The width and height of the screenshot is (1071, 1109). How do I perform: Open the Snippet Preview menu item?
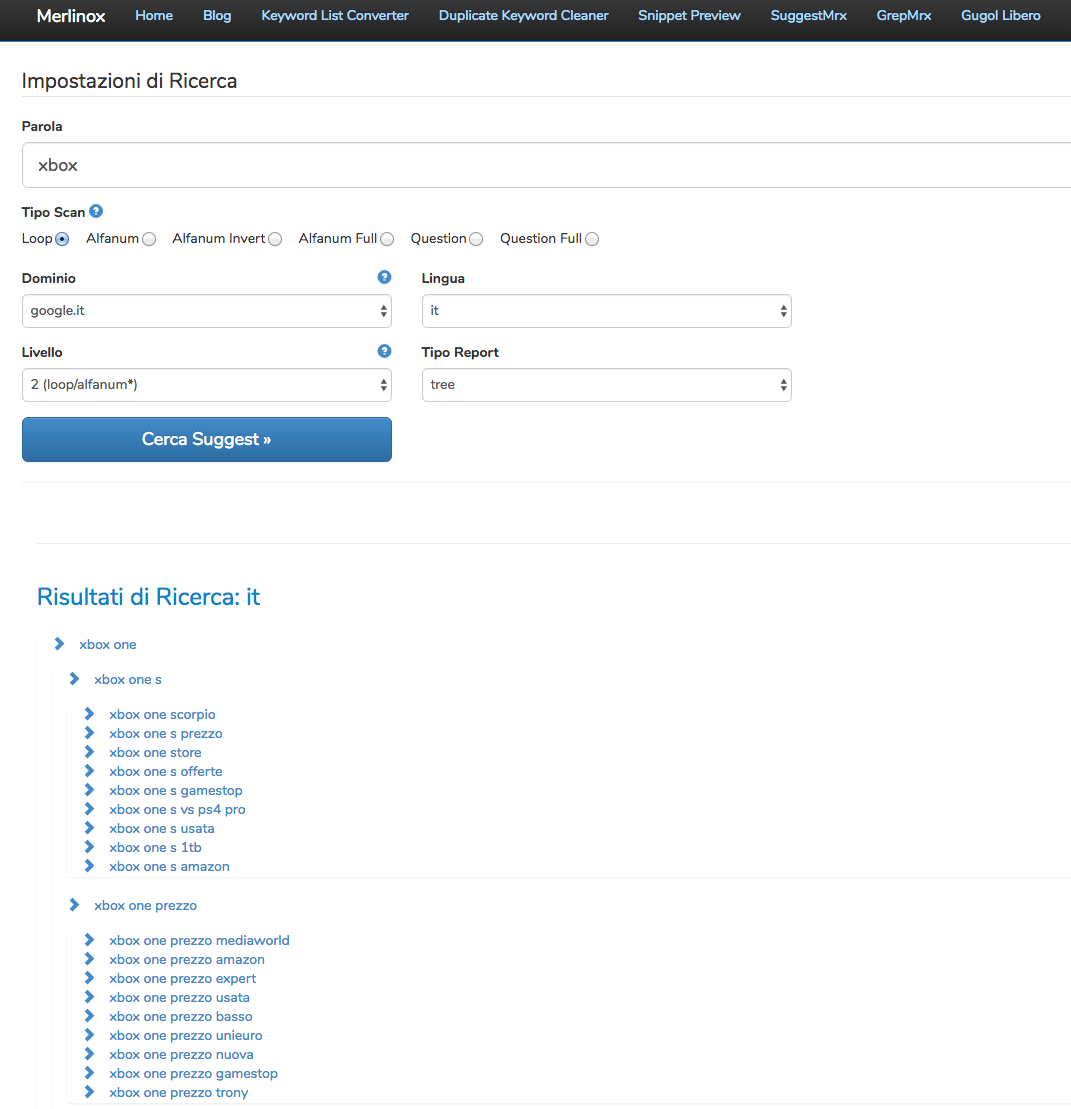pyautogui.click(x=689, y=16)
